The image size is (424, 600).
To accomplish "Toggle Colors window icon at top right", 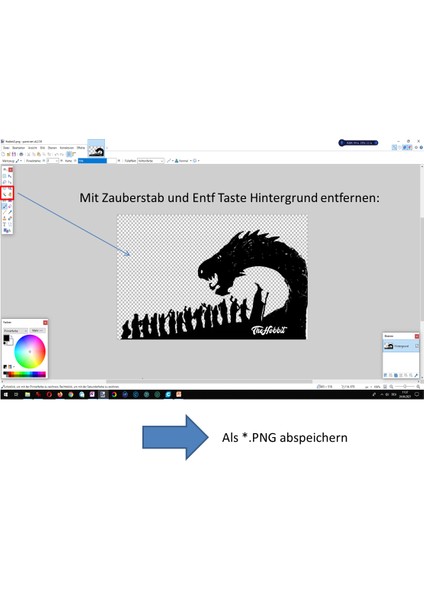I will point(410,147).
